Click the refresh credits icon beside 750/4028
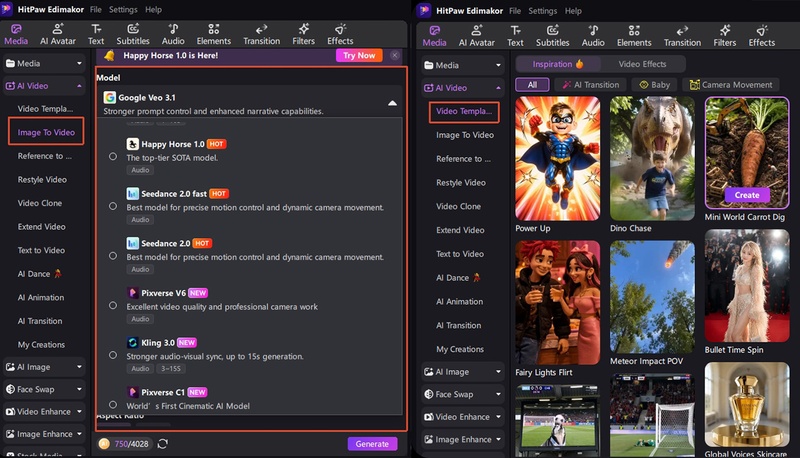The height and width of the screenshot is (458, 800). [x=163, y=444]
